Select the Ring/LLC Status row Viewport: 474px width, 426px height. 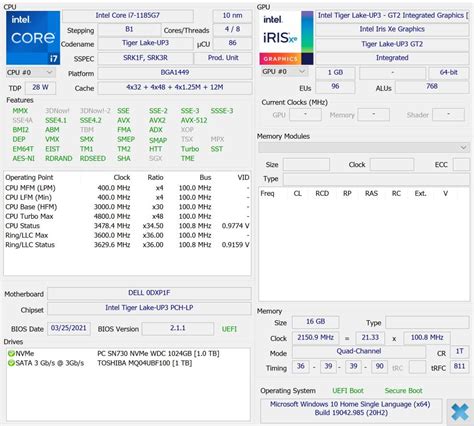[x=127, y=245]
